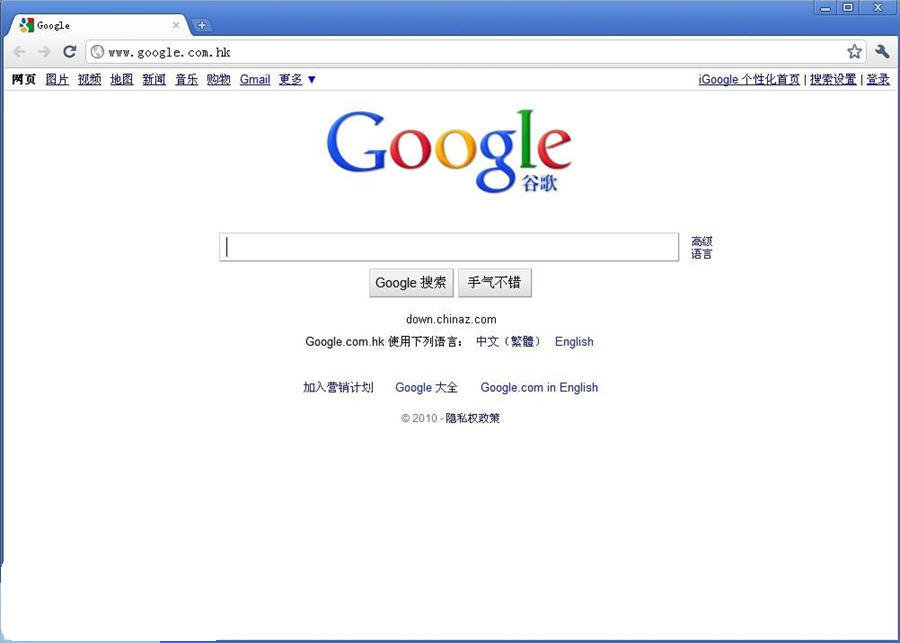The image size is (900, 643).
Task: Open the 购物 (Shopping) link
Action: (x=219, y=80)
